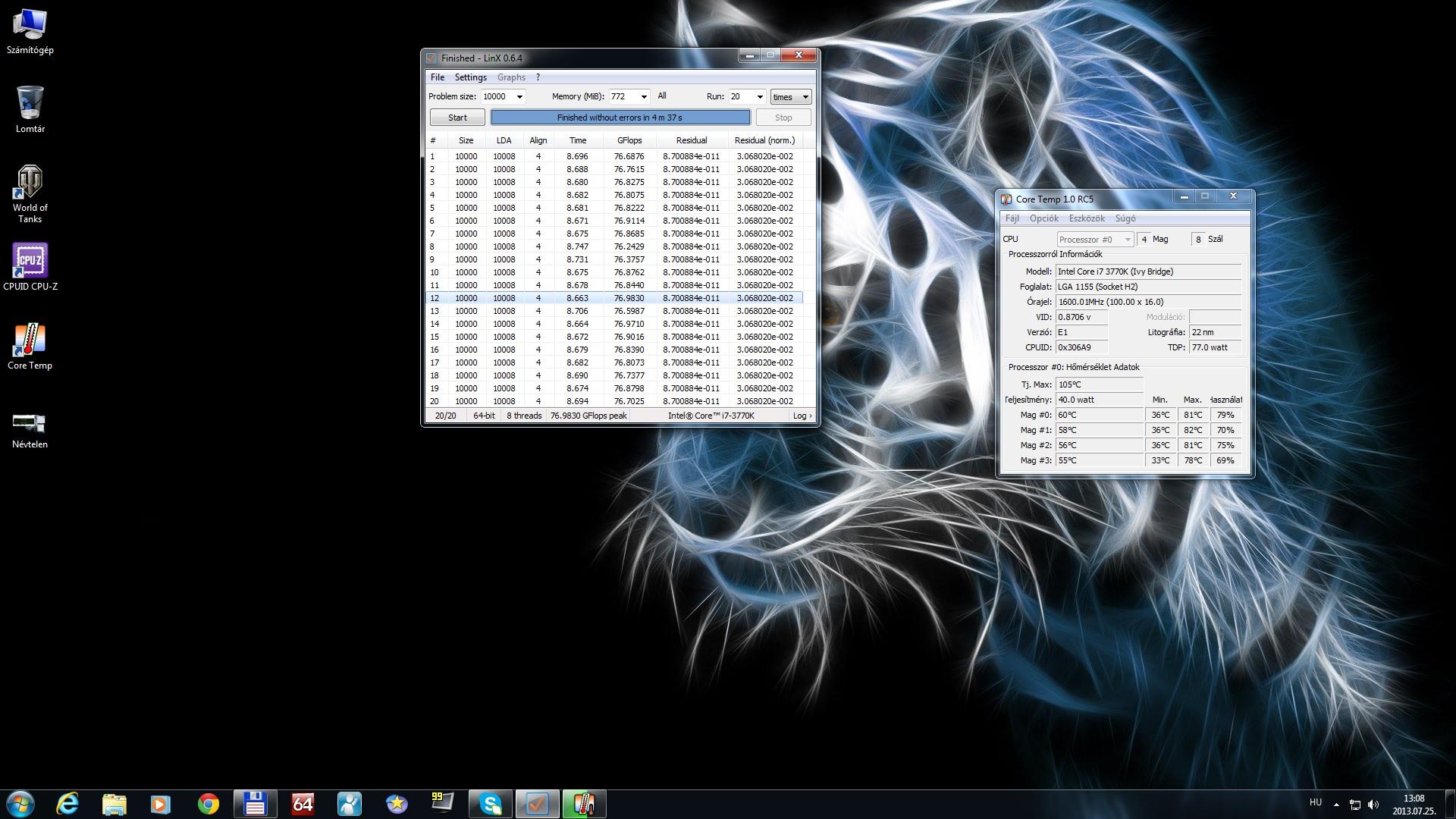Open Problem size dropdown in LinX
Image resolution: width=1456 pixels, height=819 pixels.
tap(519, 96)
